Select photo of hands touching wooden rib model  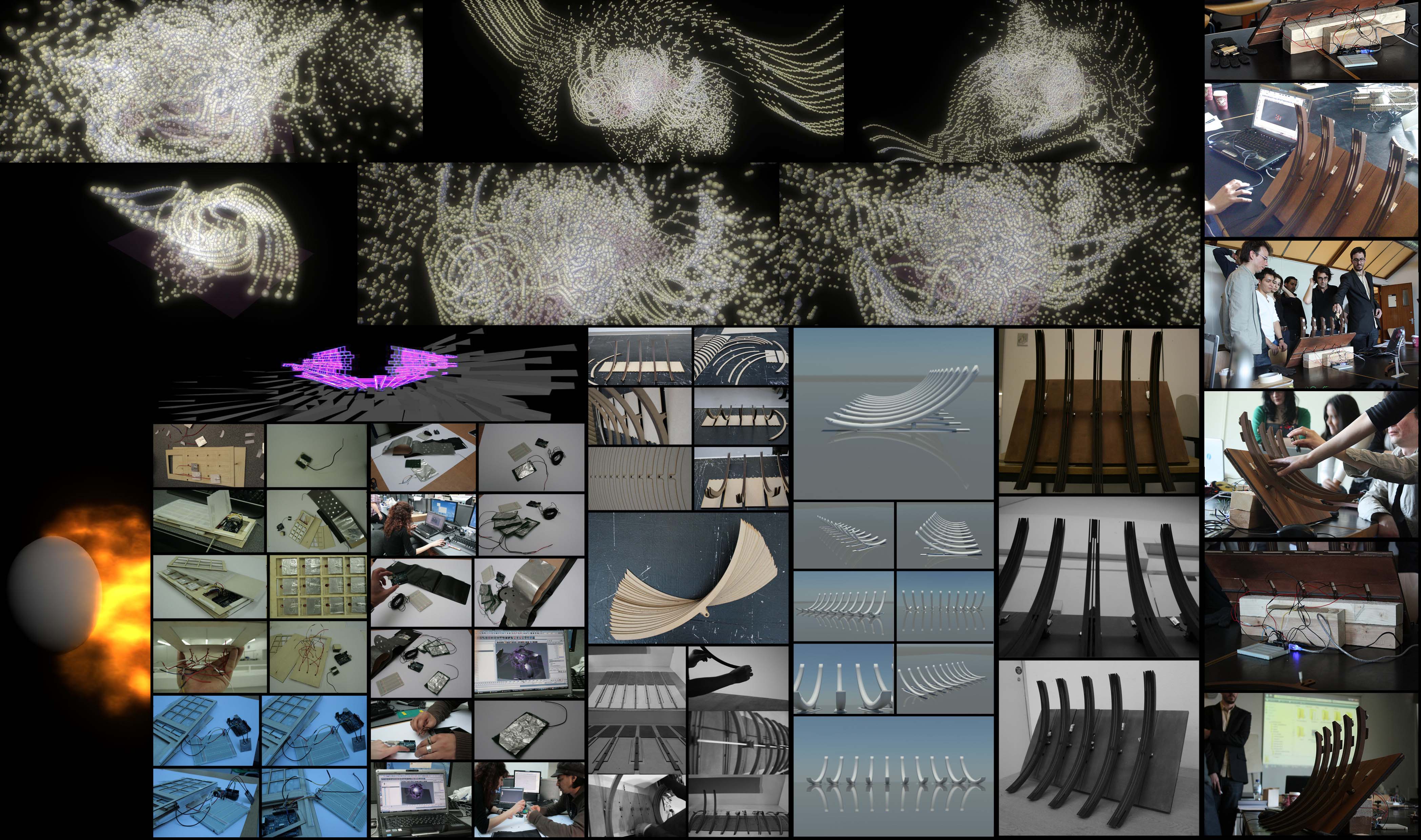(x=1311, y=464)
